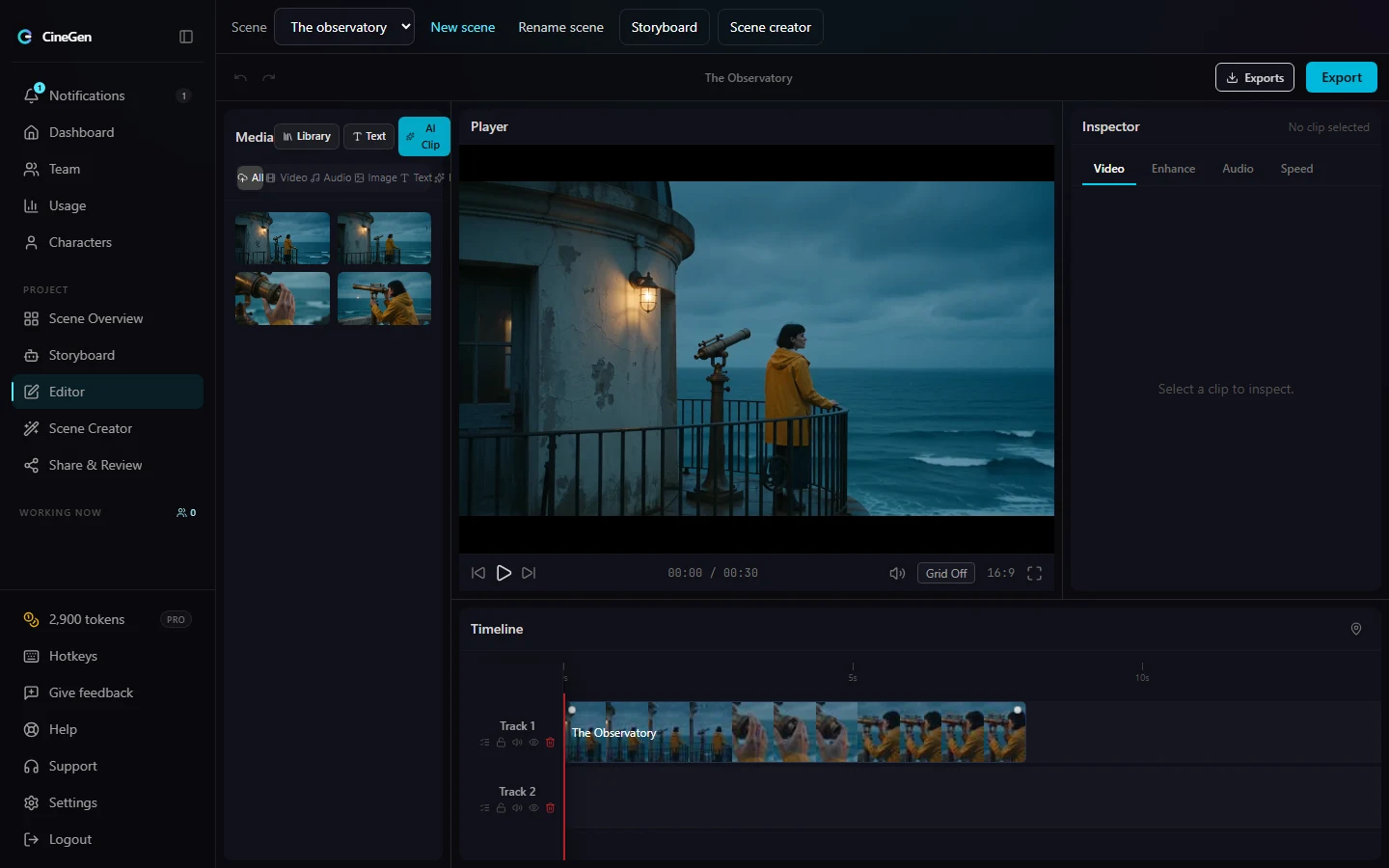The image size is (1389, 868).
Task: Mute the player volume speaker icon
Action: (x=897, y=574)
